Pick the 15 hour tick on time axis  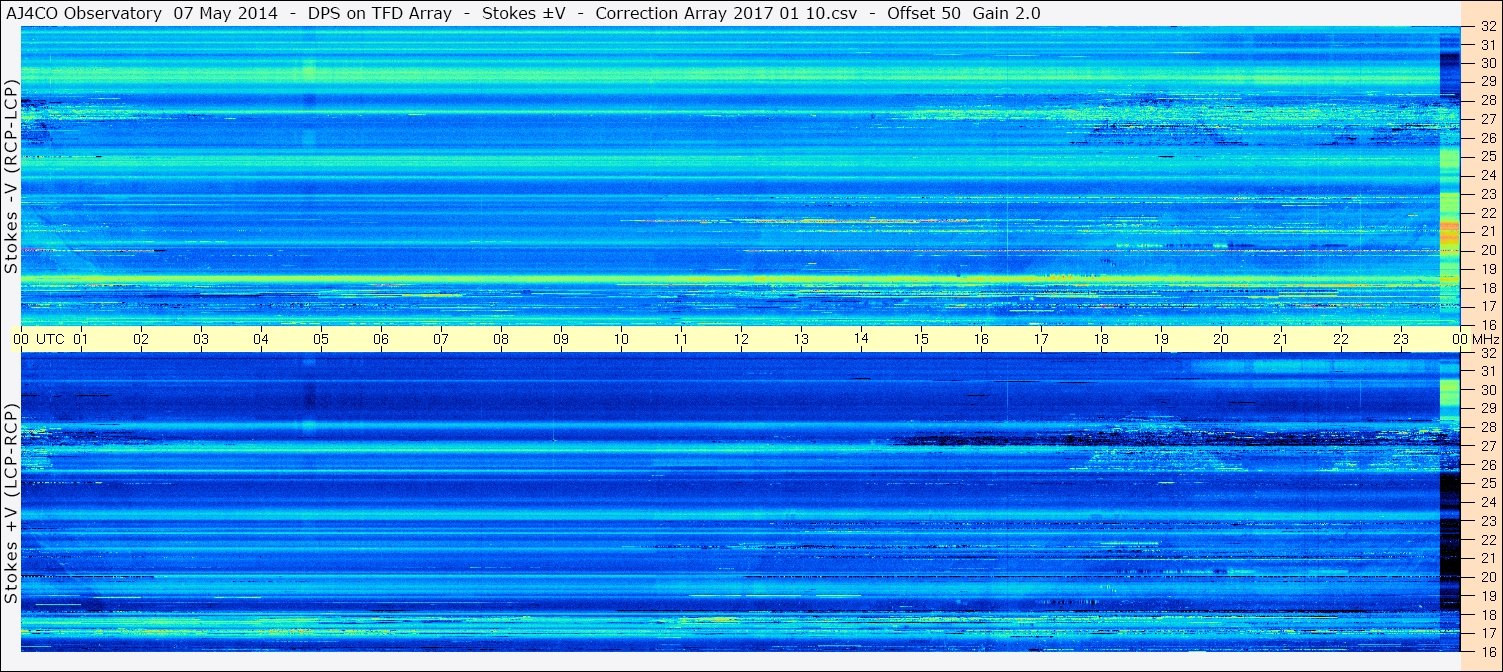tap(921, 339)
